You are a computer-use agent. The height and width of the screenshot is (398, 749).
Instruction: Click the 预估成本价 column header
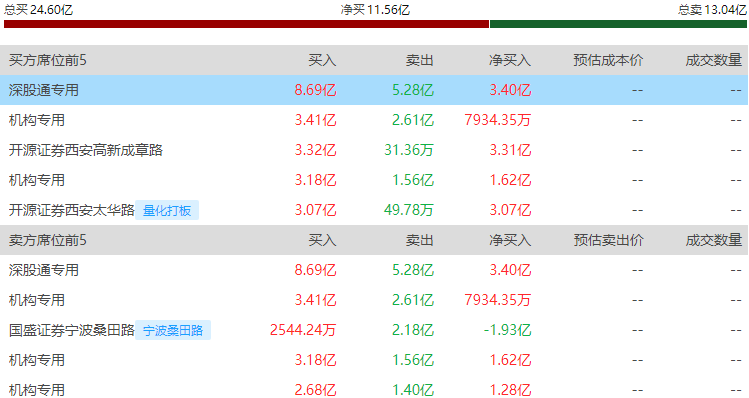pos(608,60)
